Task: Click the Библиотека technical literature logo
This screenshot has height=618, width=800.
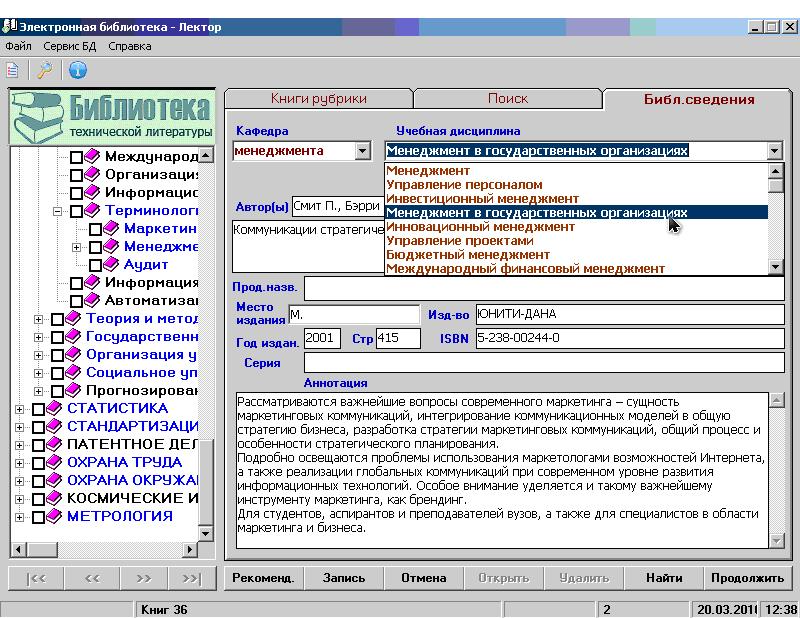Action: (x=112, y=117)
